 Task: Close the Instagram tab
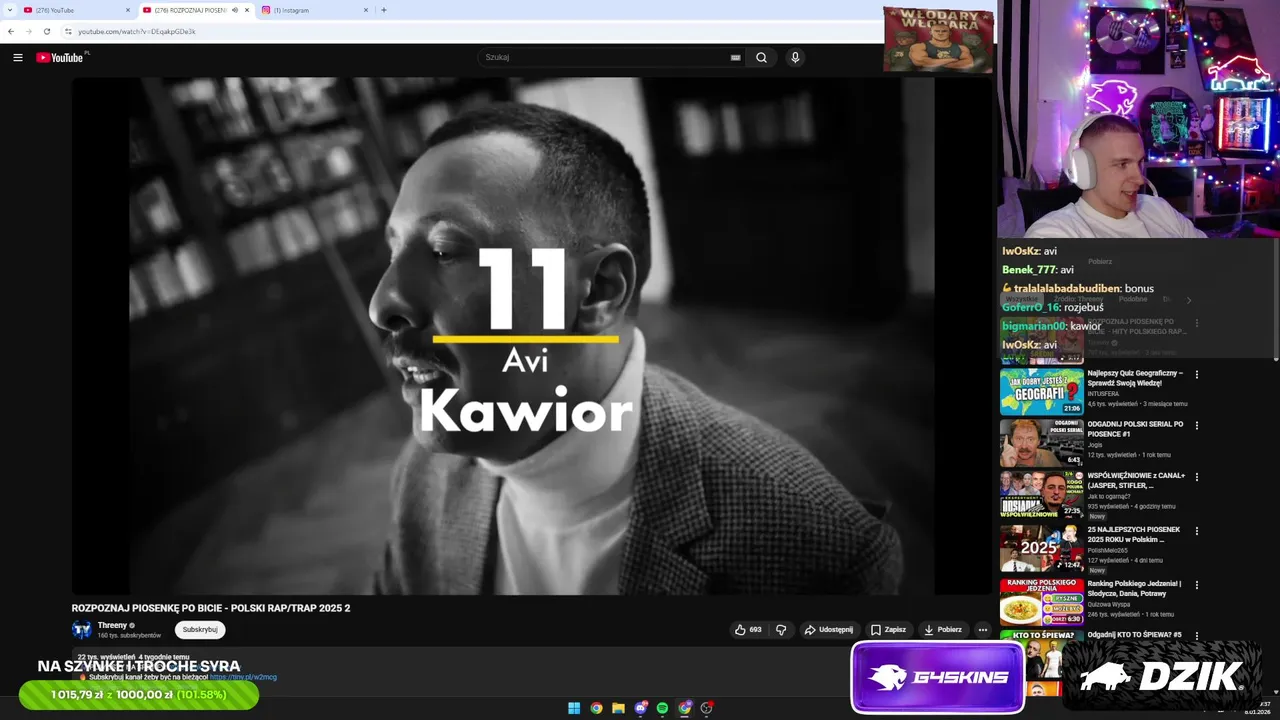(x=366, y=10)
